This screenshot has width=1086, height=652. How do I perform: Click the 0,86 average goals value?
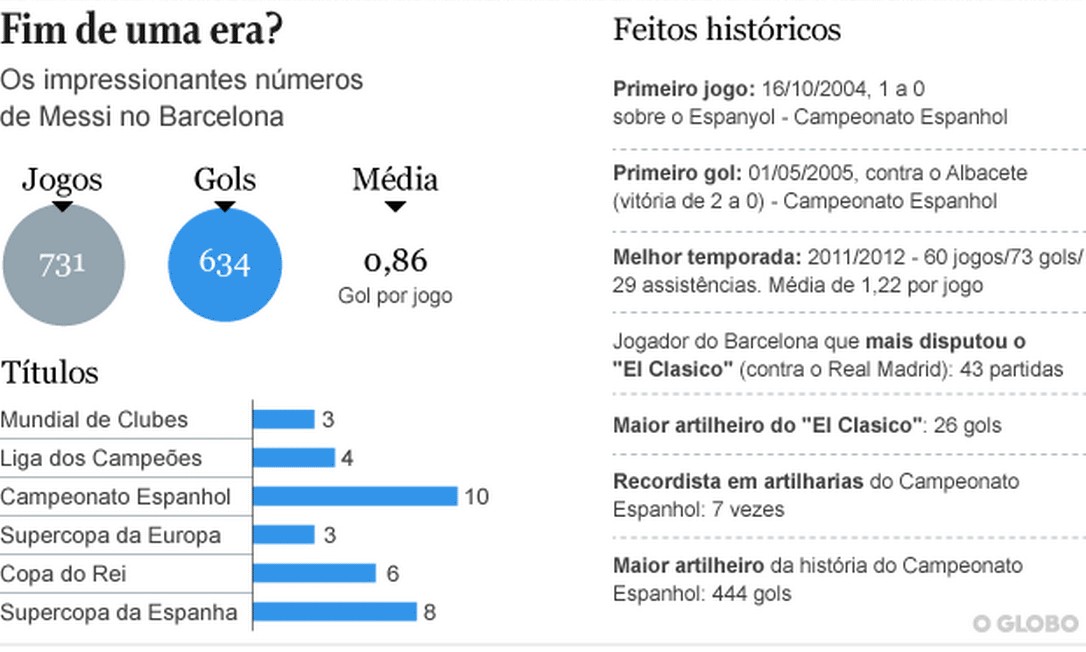tap(395, 262)
